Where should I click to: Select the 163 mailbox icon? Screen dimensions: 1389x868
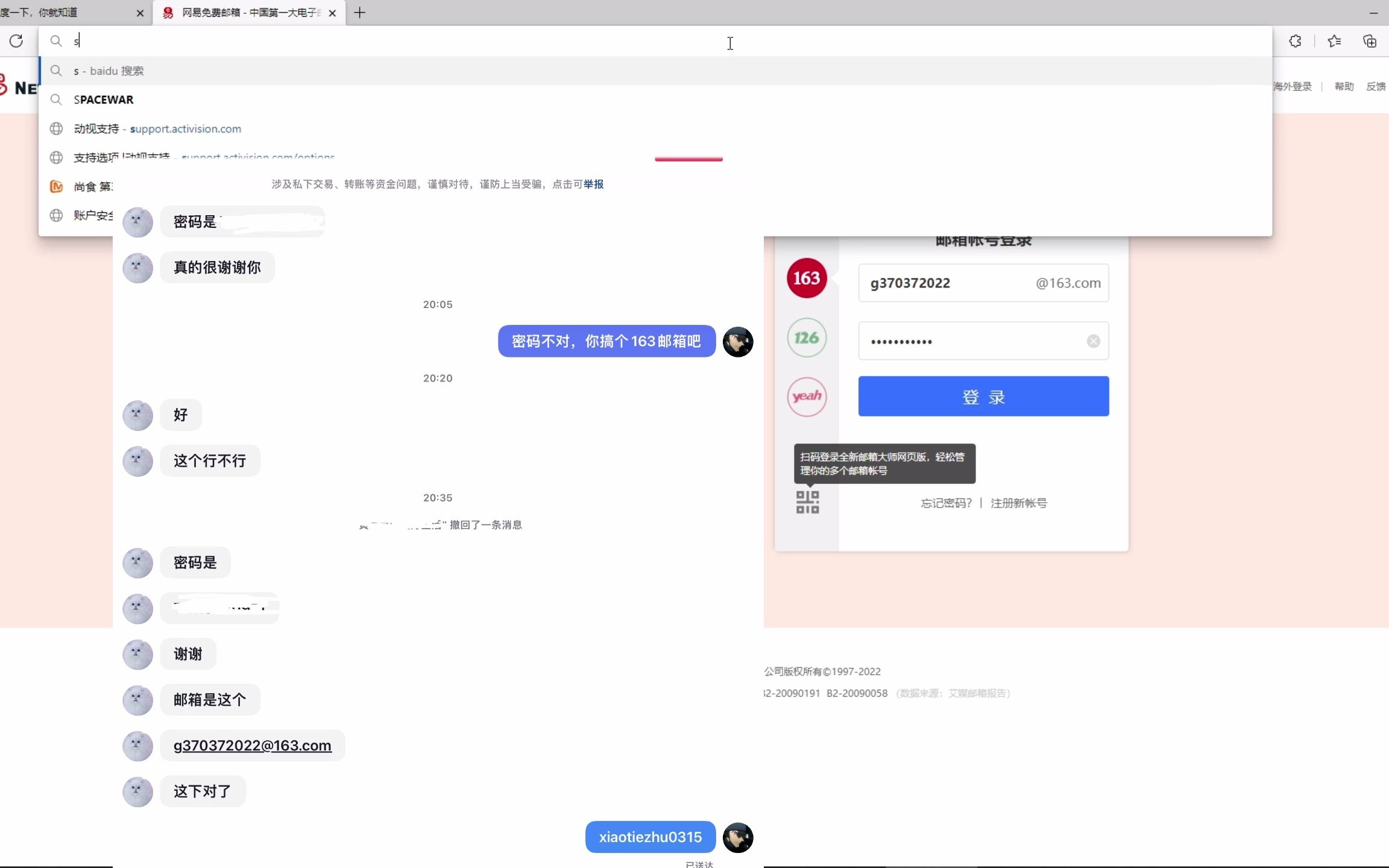pyautogui.click(x=807, y=278)
